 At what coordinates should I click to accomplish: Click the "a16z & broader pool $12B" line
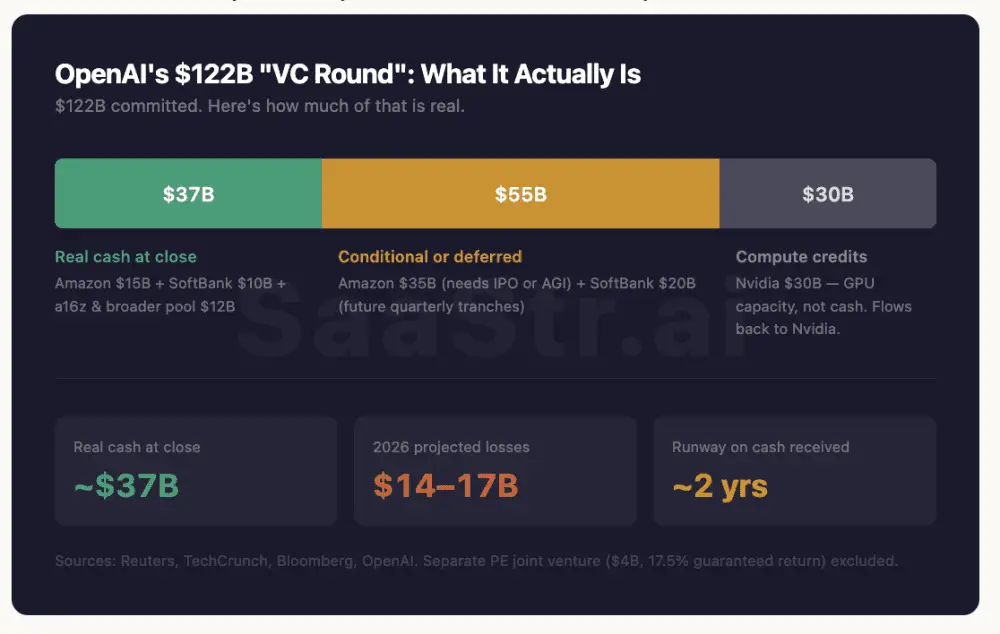145,306
